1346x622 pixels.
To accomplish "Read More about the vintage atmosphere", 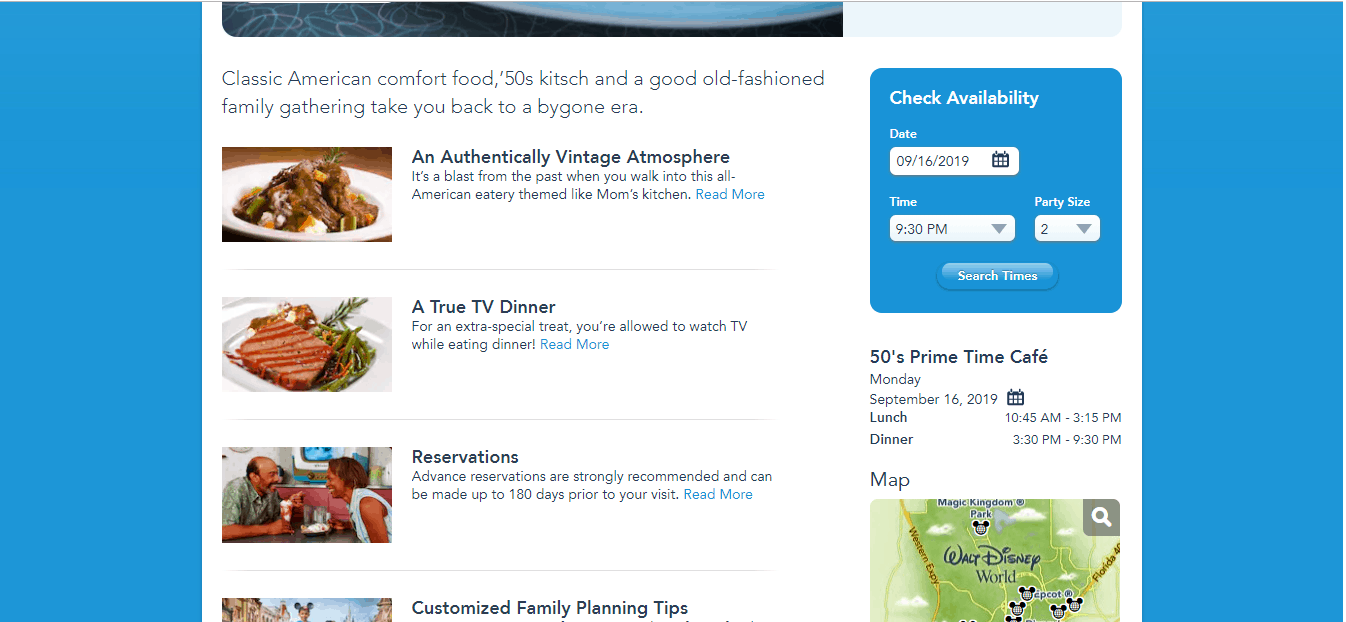I will coord(730,194).
